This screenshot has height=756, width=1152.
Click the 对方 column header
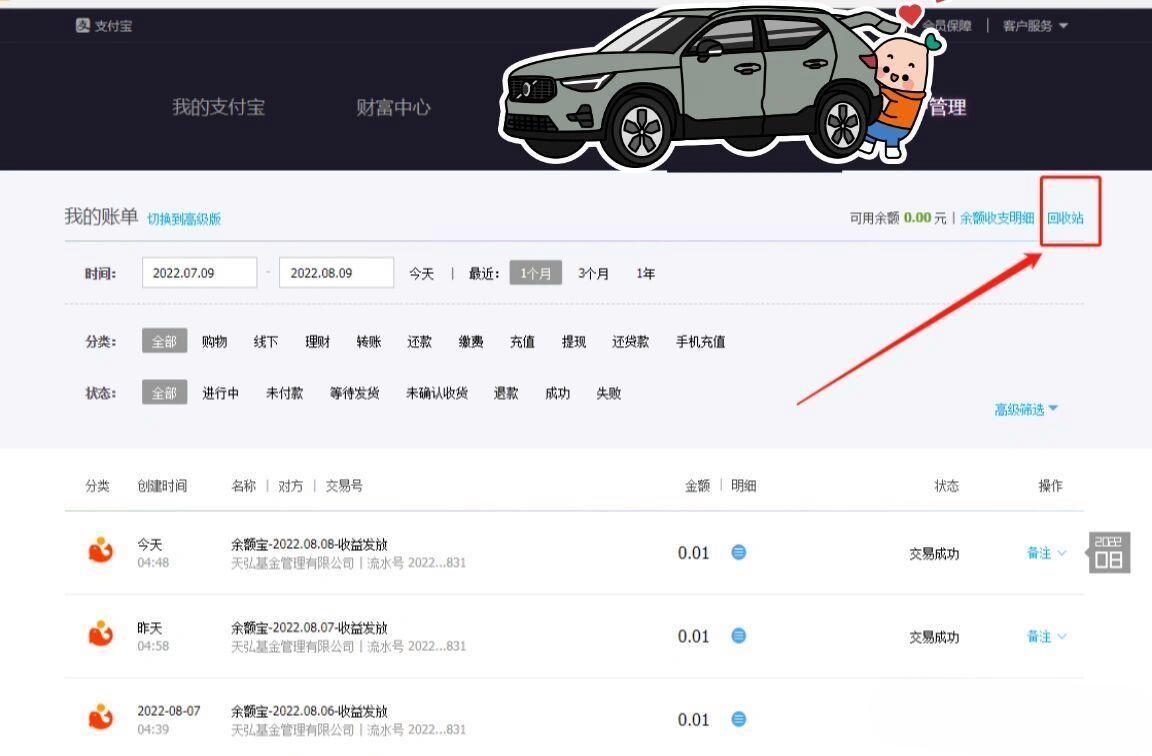coord(290,486)
